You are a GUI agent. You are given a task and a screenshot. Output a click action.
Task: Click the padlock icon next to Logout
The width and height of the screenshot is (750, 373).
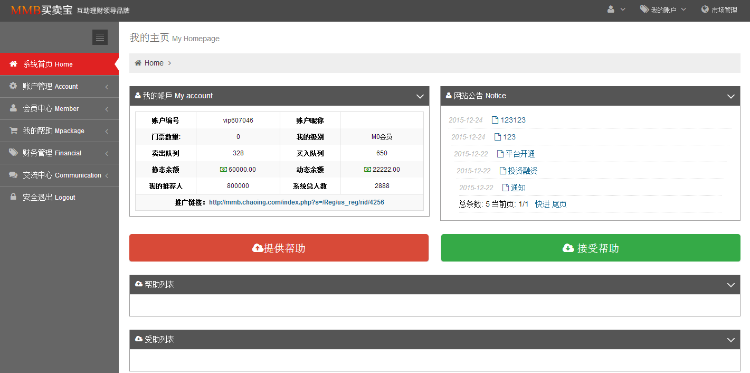(13, 197)
